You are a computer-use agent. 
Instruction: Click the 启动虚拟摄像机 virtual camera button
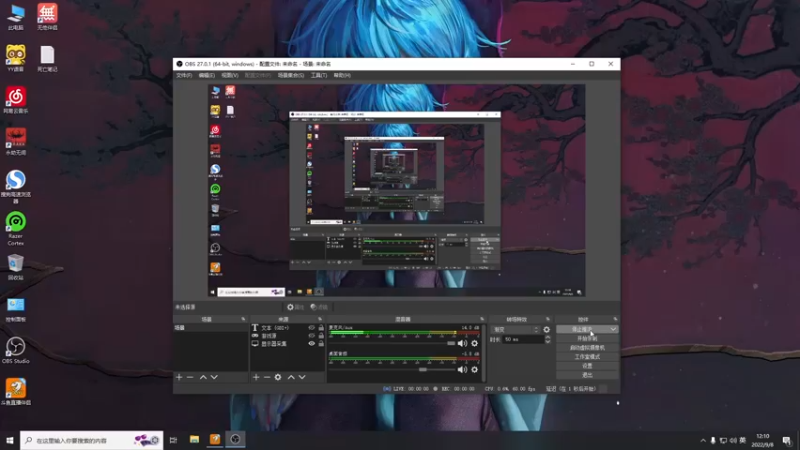tap(587, 347)
